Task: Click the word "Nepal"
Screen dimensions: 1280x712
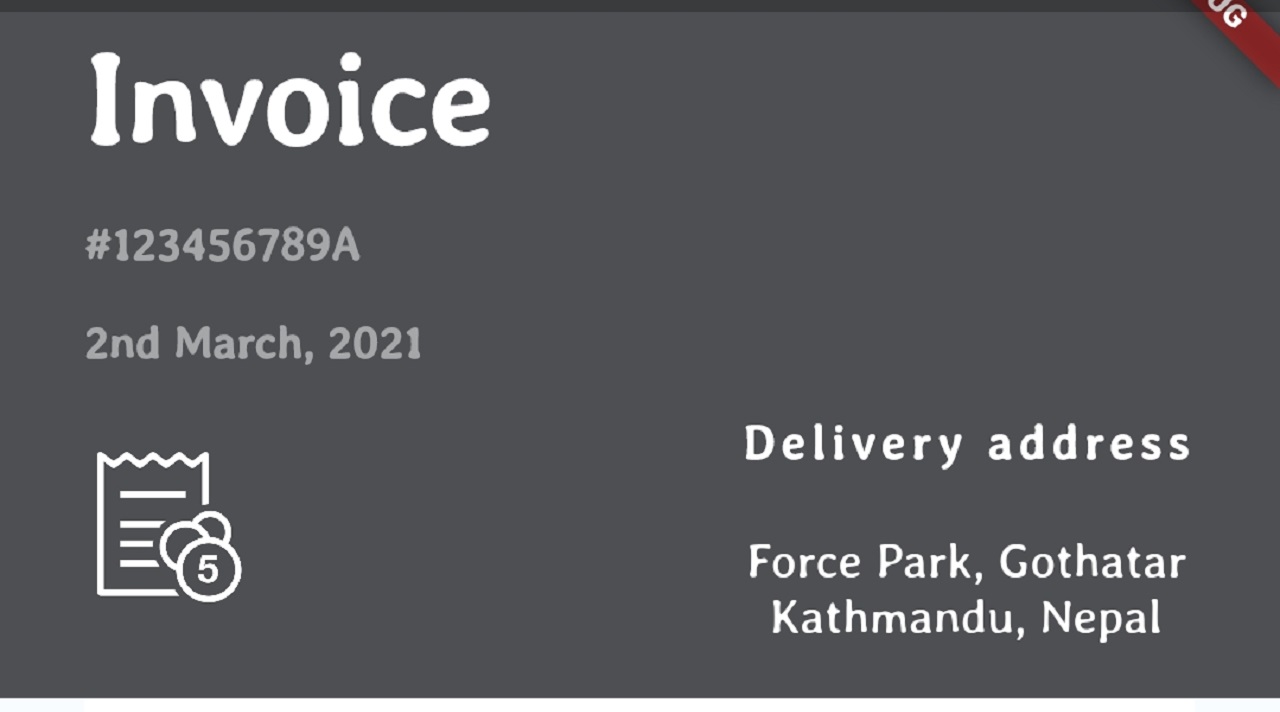Action: pos(1101,617)
